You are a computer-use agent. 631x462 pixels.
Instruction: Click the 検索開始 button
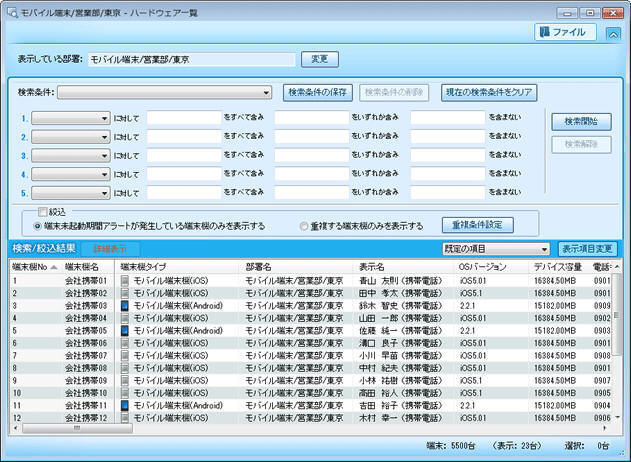(x=581, y=121)
